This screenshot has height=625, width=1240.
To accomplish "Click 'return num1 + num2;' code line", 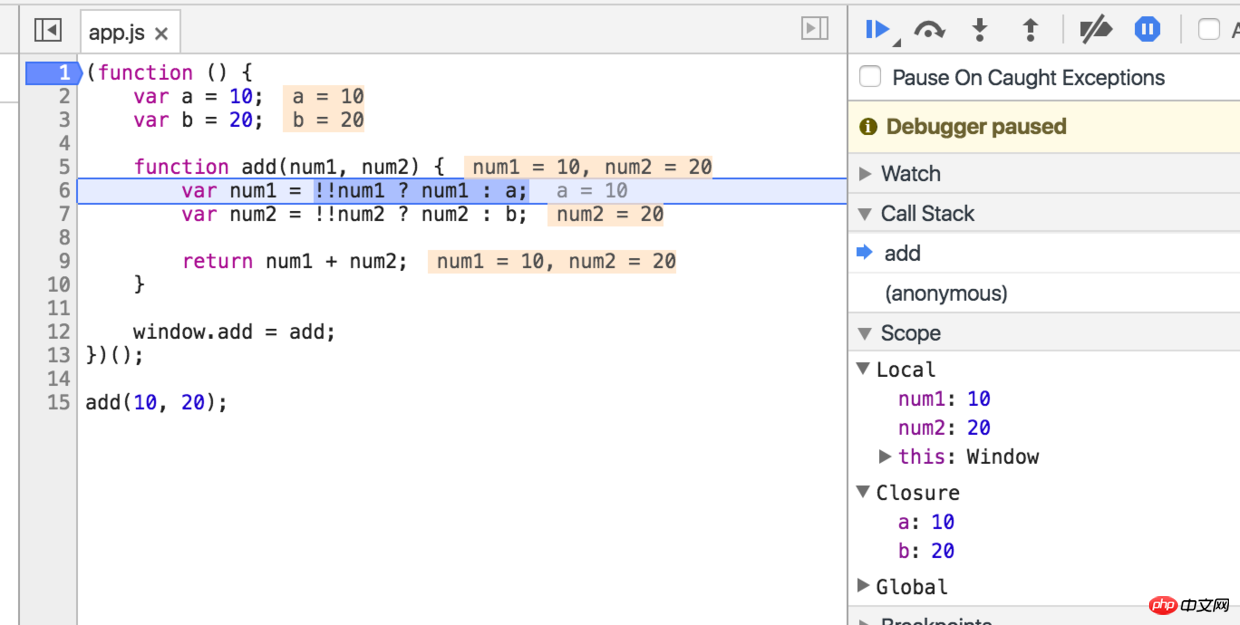I will (295, 261).
